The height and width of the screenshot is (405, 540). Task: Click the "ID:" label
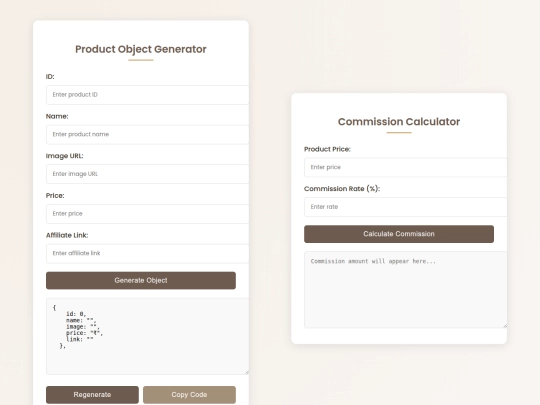(x=50, y=76)
